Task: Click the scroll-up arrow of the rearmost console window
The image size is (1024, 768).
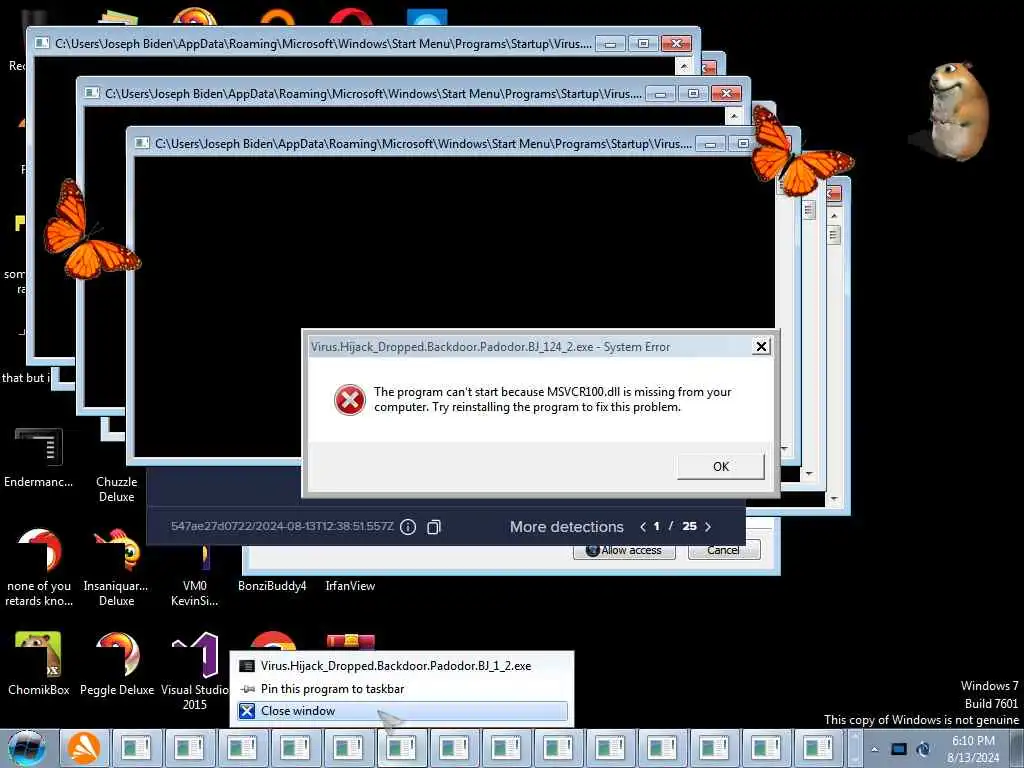Action: coord(684,66)
